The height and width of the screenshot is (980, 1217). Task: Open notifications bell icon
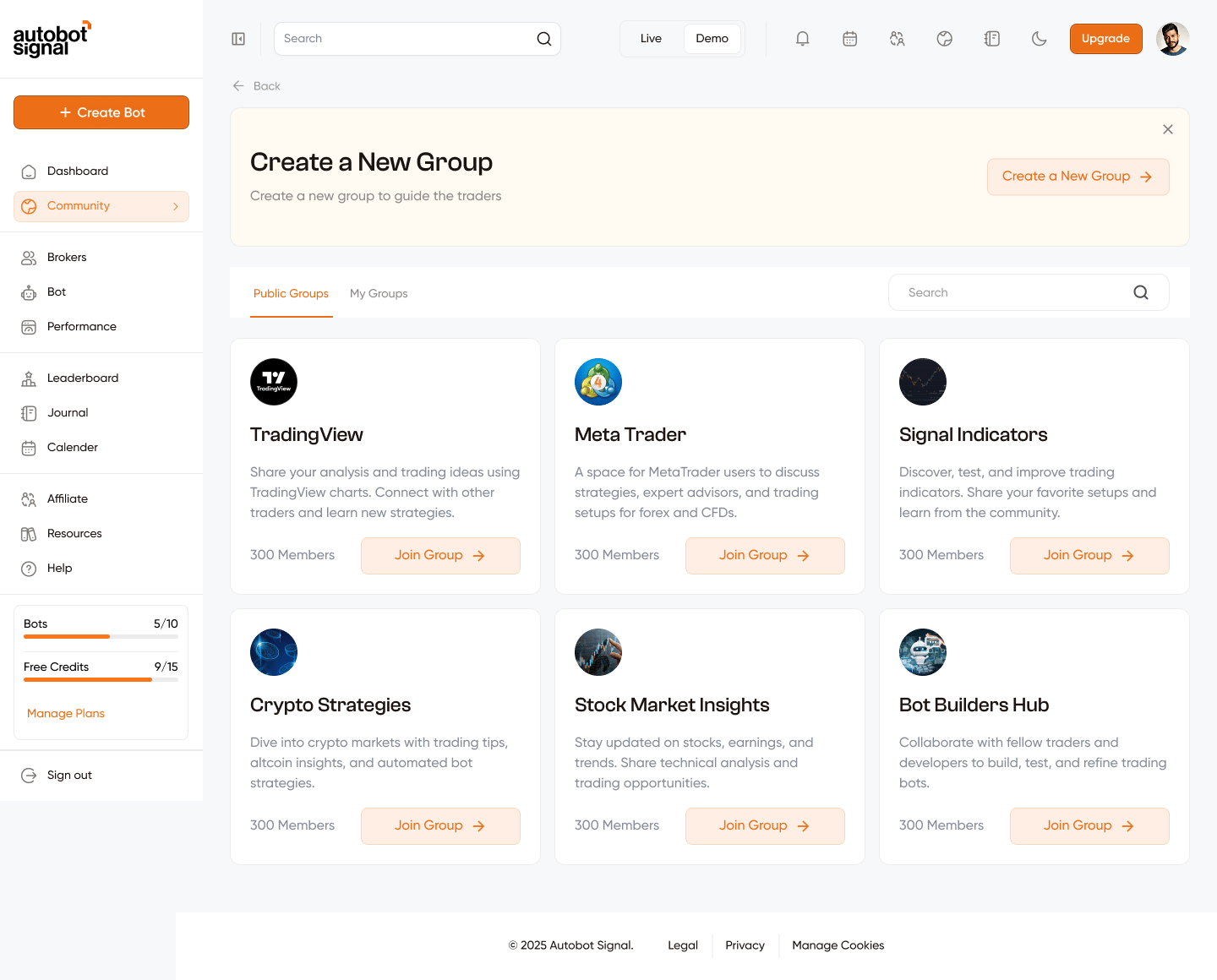[803, 39]
